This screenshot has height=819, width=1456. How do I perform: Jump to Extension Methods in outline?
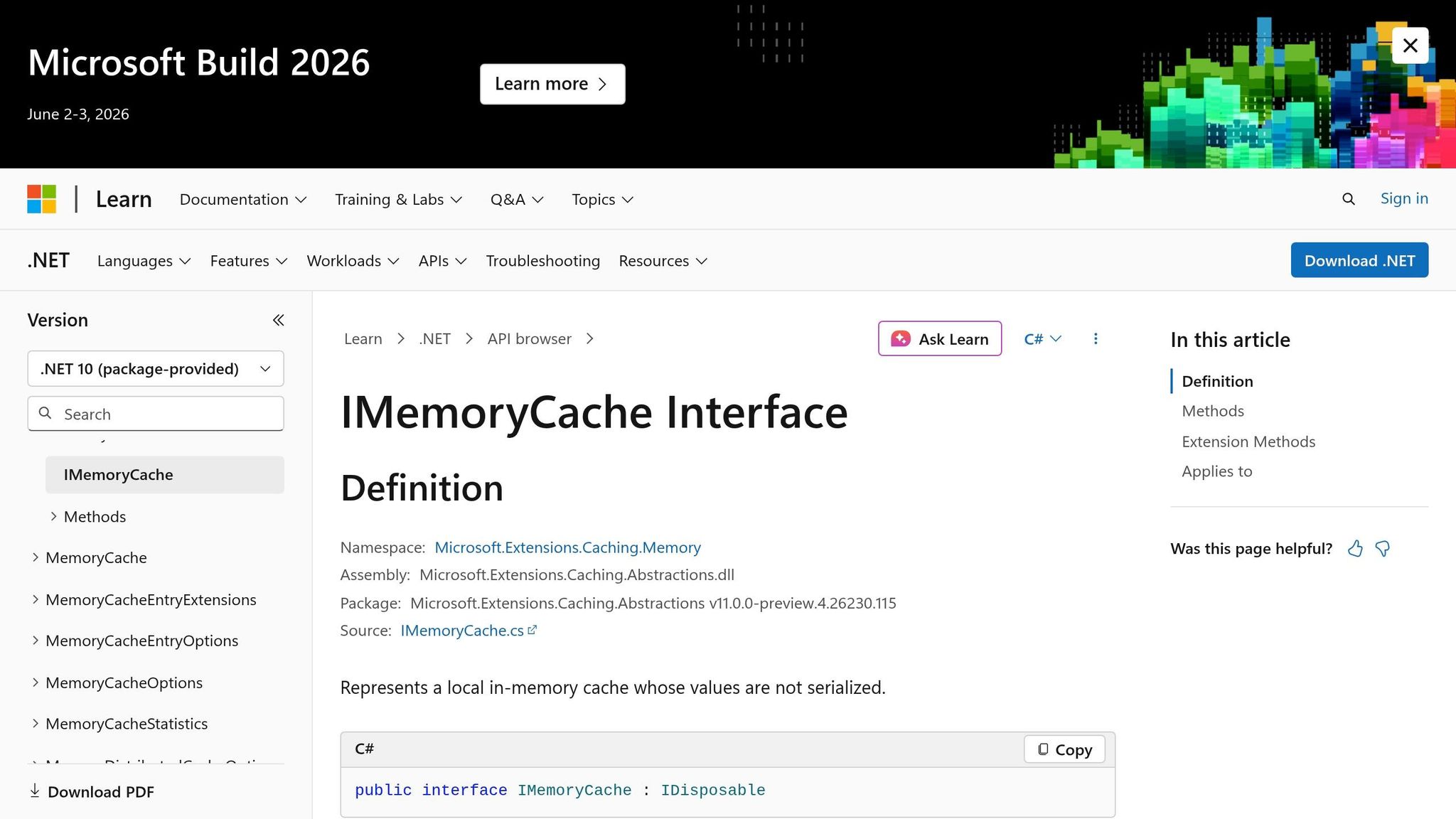[x=1248, y=441]
